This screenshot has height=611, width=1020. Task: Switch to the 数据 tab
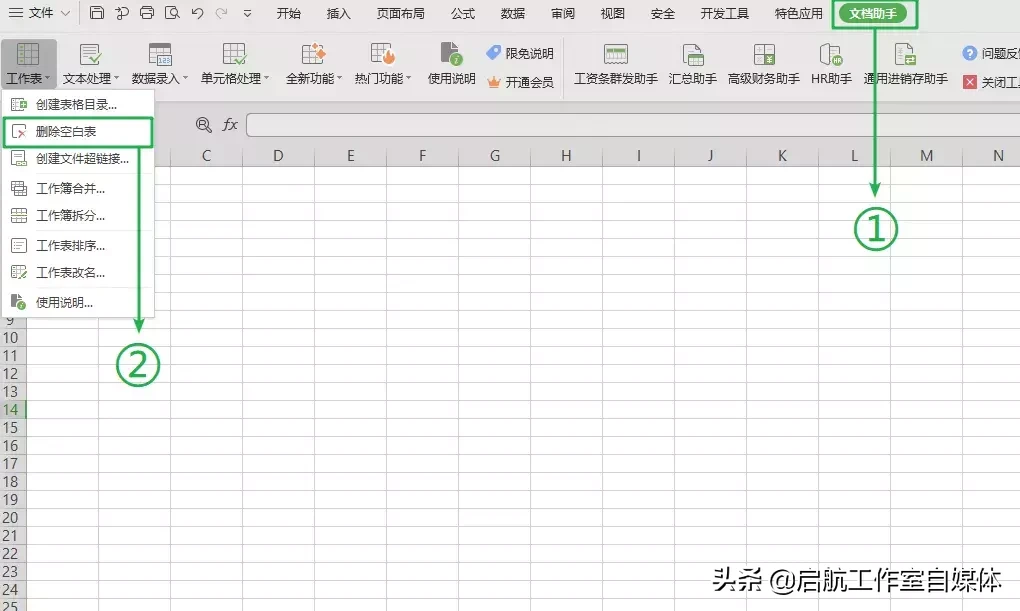pos(513,13)
